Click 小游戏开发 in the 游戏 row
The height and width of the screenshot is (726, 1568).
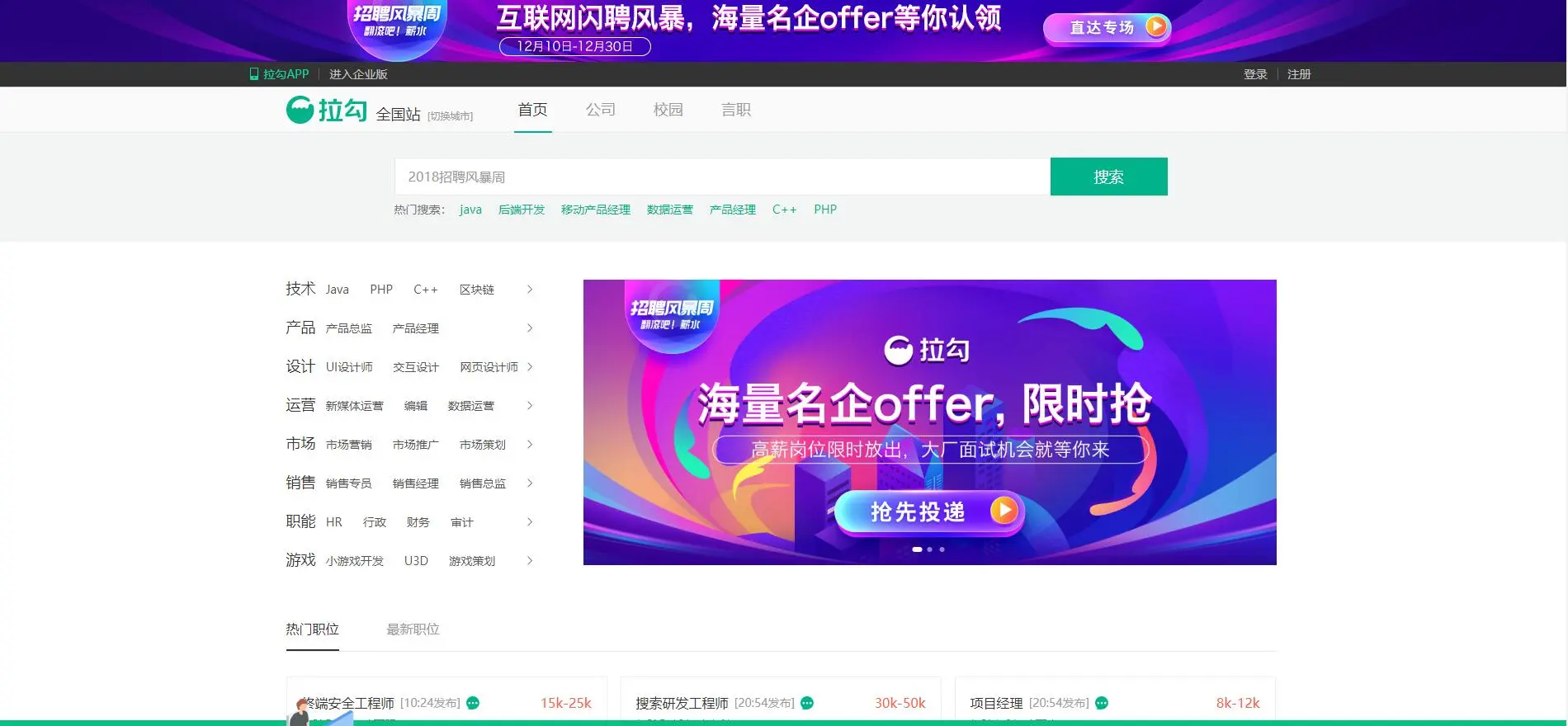click(x=354, y=561)
